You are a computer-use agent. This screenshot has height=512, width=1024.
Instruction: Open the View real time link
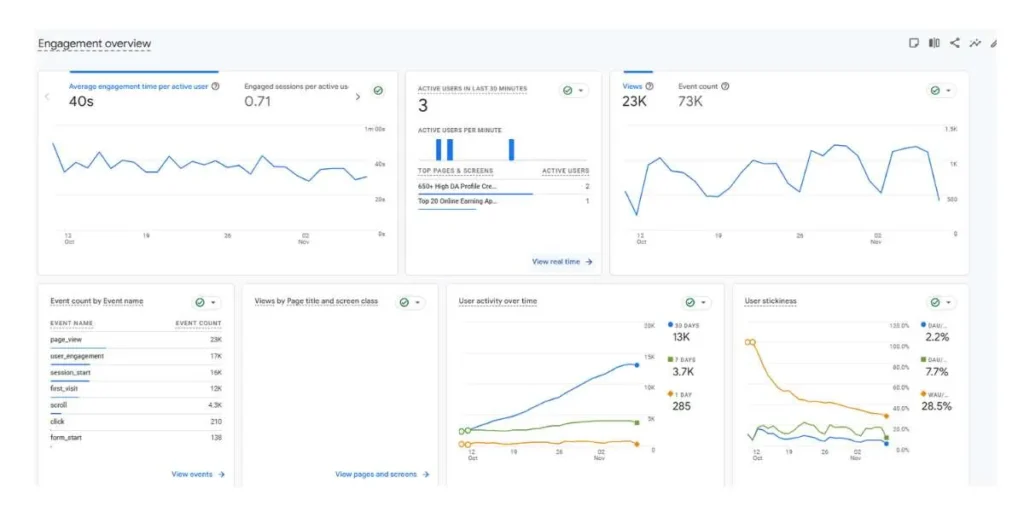pyautogui.click(x=562, y=262)
